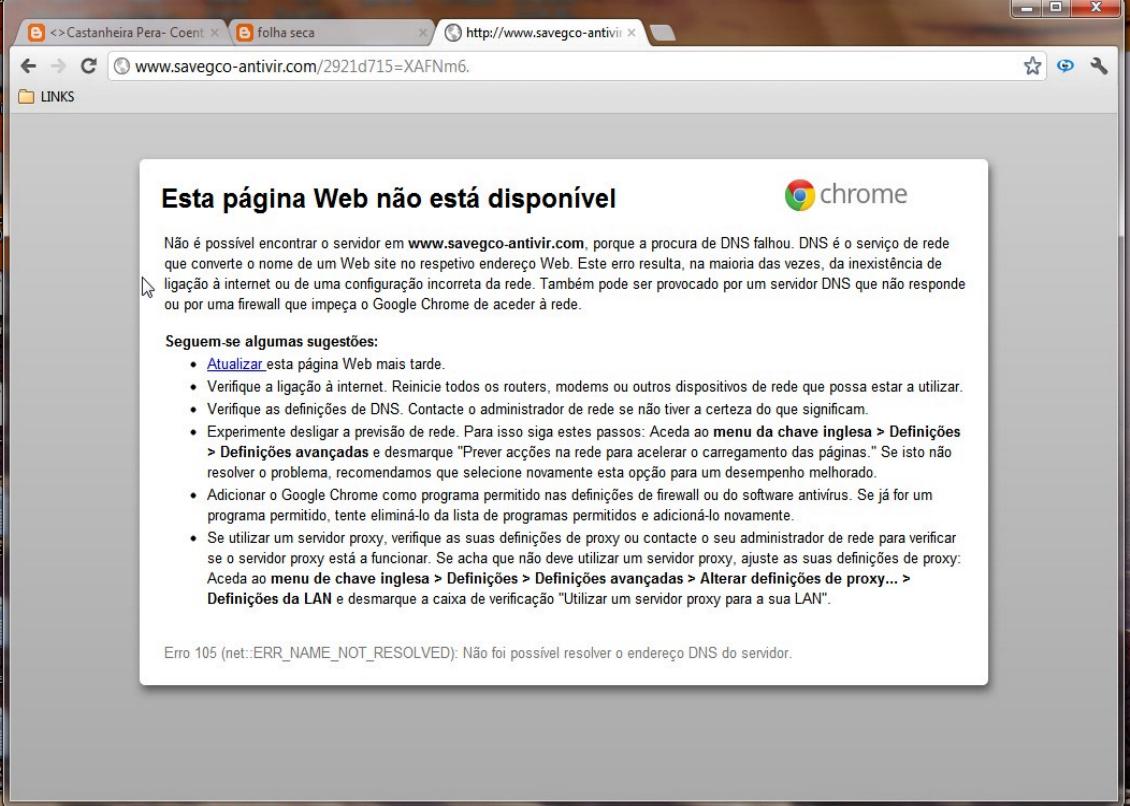Image resolution: width=1130 pixels, height=806 pixels.
Task: Reload the page with the refresh icon
Action: tap(89, 66)
